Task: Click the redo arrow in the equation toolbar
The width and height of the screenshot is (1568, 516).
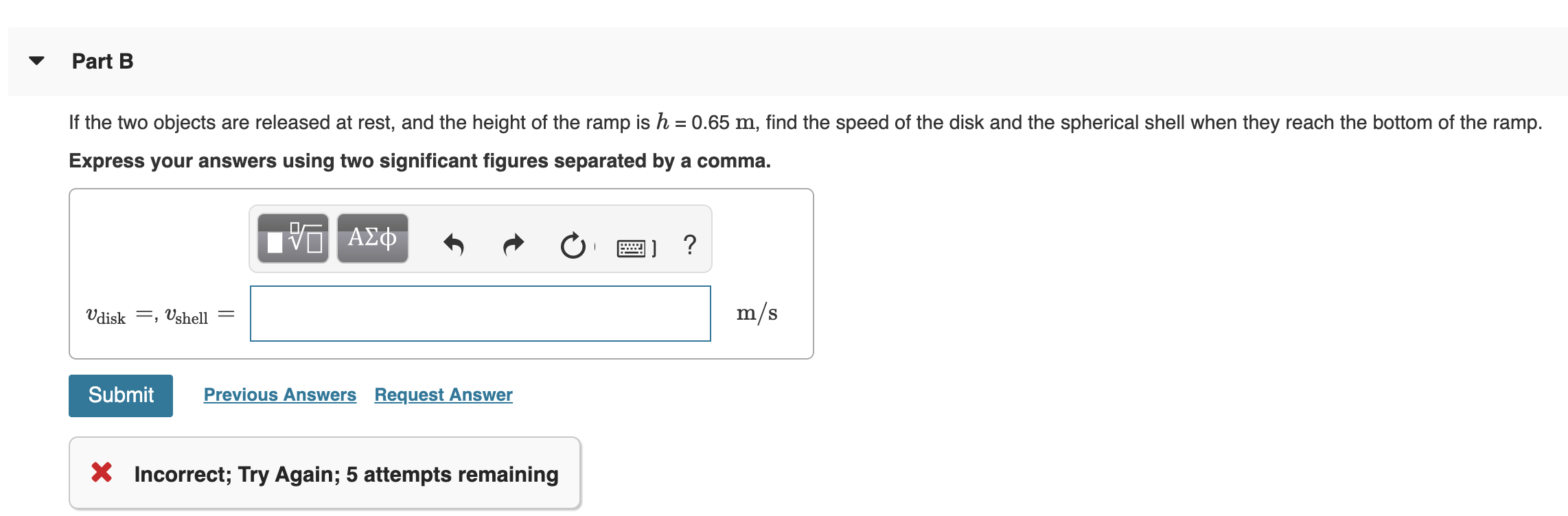Action: tap(511, 244)
